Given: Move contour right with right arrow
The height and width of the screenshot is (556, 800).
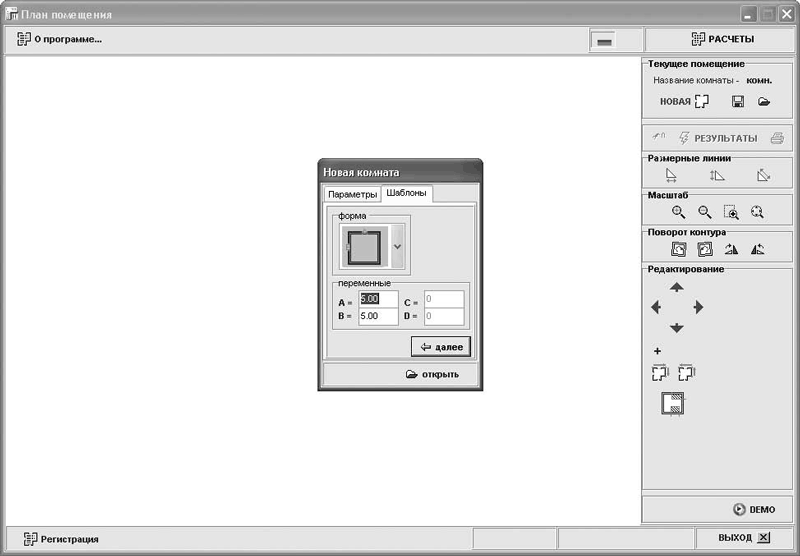Looking at the screenshot, I should coord(698,307).
